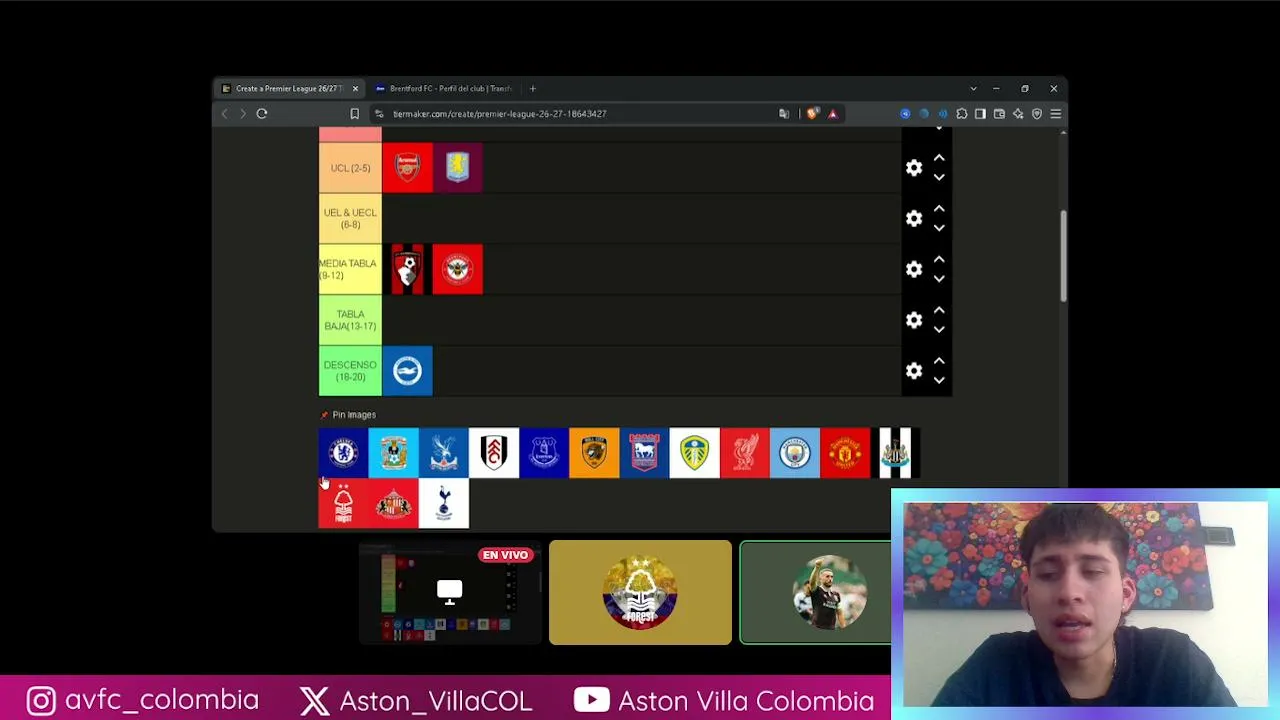Screen dimensions: 1280x720
Task: Expand the tab search dropdown
Action: tap(973, 89)
